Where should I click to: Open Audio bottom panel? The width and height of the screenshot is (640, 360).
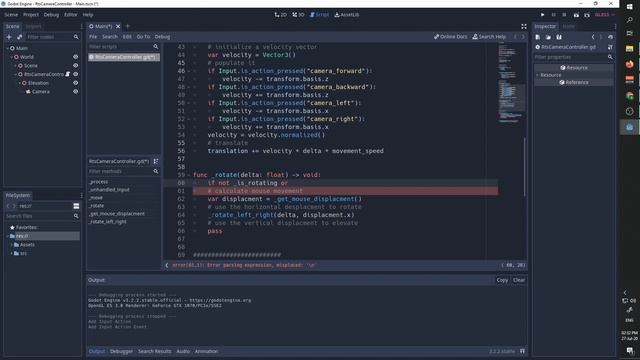pos(183,351)
